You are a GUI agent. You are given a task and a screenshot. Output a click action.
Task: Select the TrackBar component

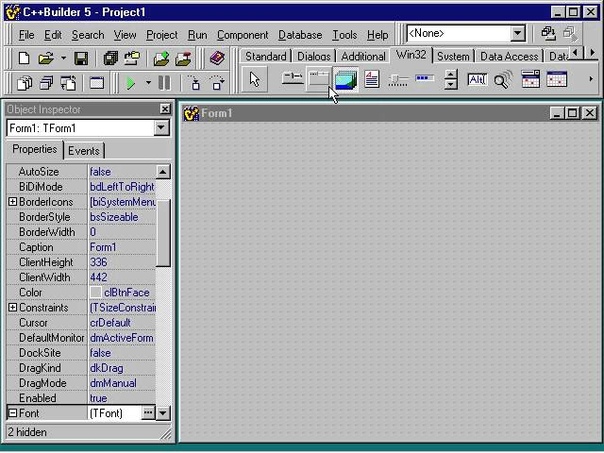click(x=398, y=80)
